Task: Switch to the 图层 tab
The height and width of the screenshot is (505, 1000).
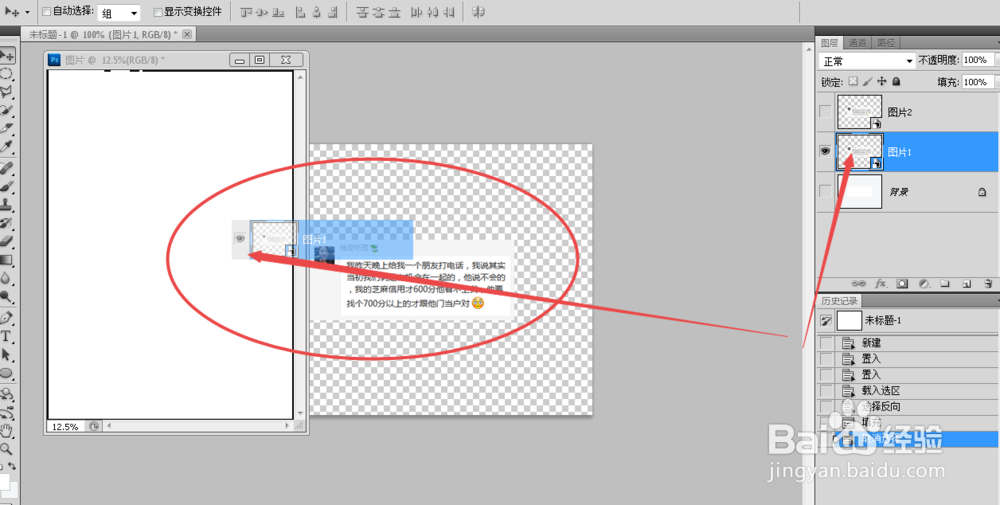Action: 829,43
